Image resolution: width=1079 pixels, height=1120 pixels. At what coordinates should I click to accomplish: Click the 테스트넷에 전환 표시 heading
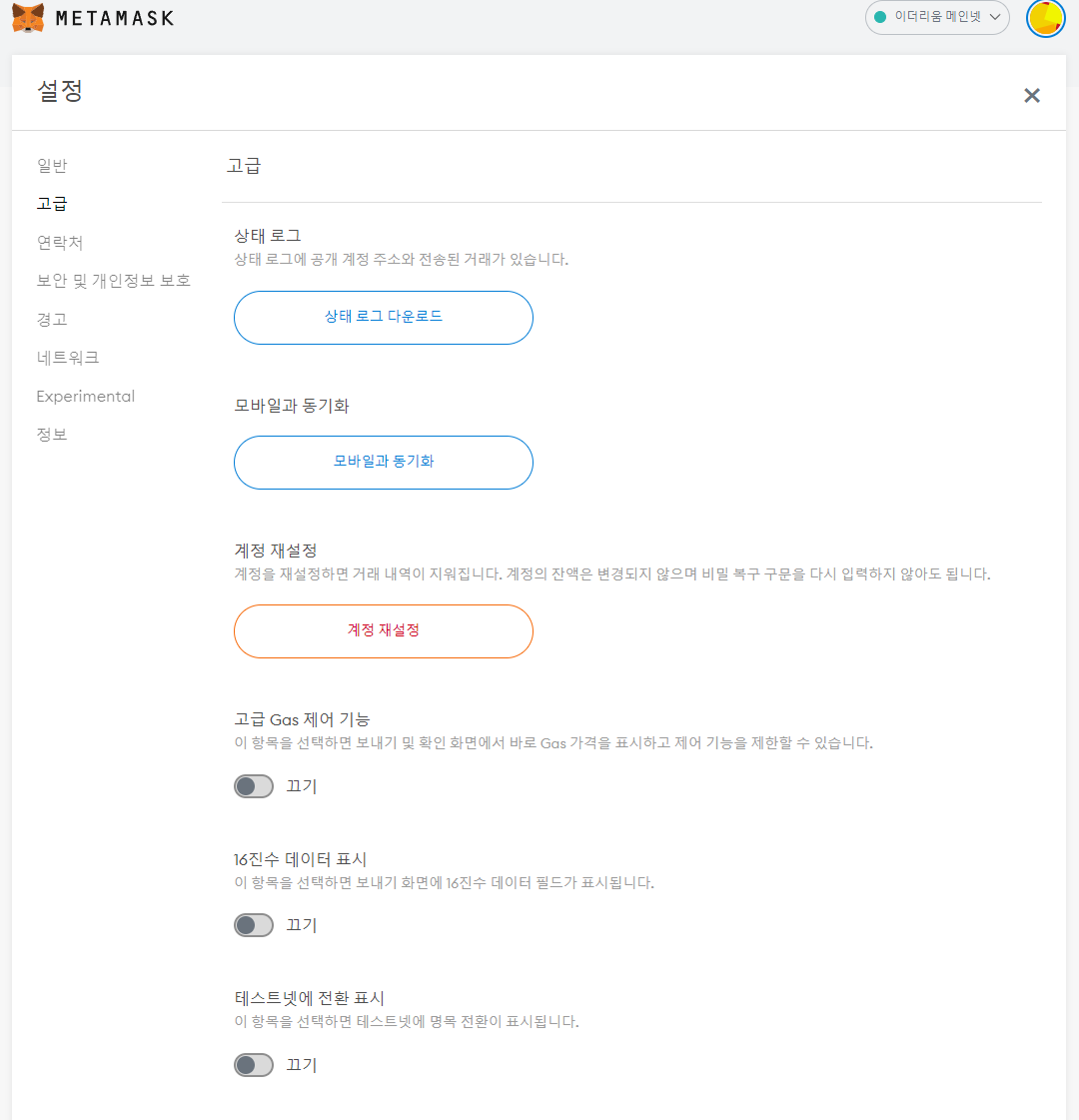pos(309,998)
